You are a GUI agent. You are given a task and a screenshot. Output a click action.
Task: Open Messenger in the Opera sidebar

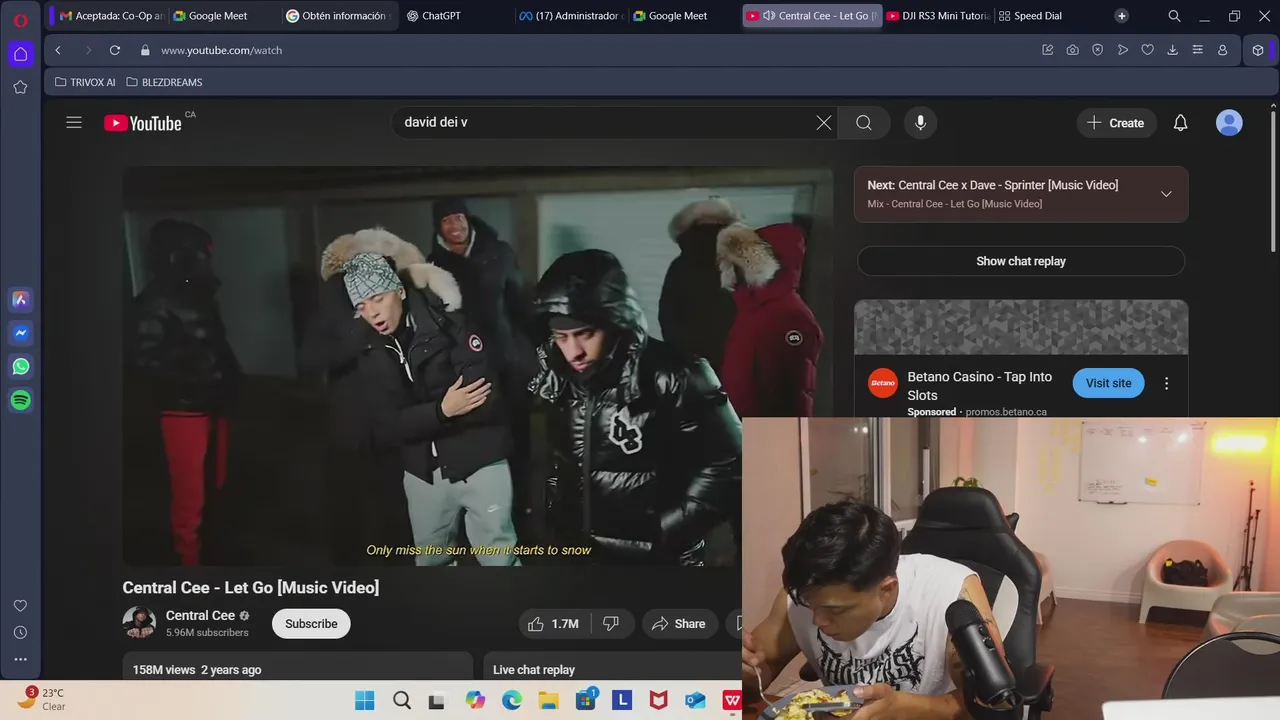tap(20, 333)
